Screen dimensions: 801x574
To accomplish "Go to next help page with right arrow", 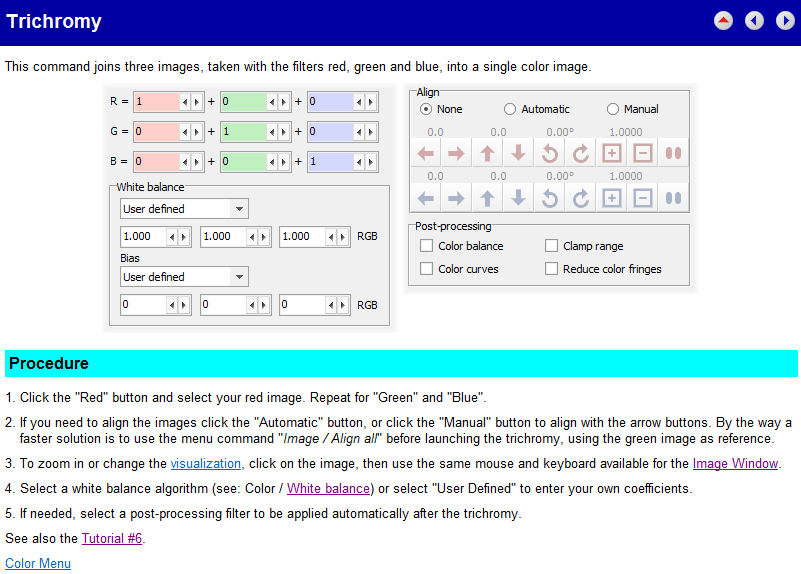I will coord(785,21).
